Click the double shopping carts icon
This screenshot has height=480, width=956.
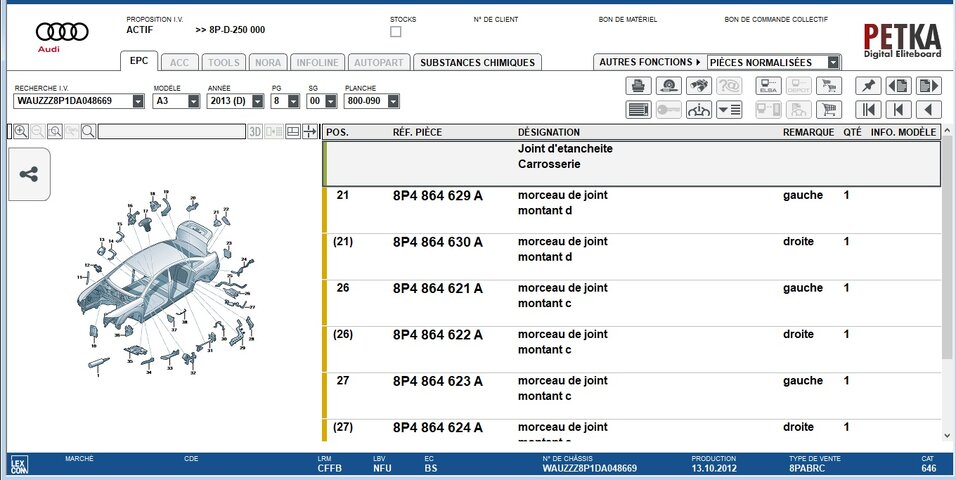click(829, 86)
